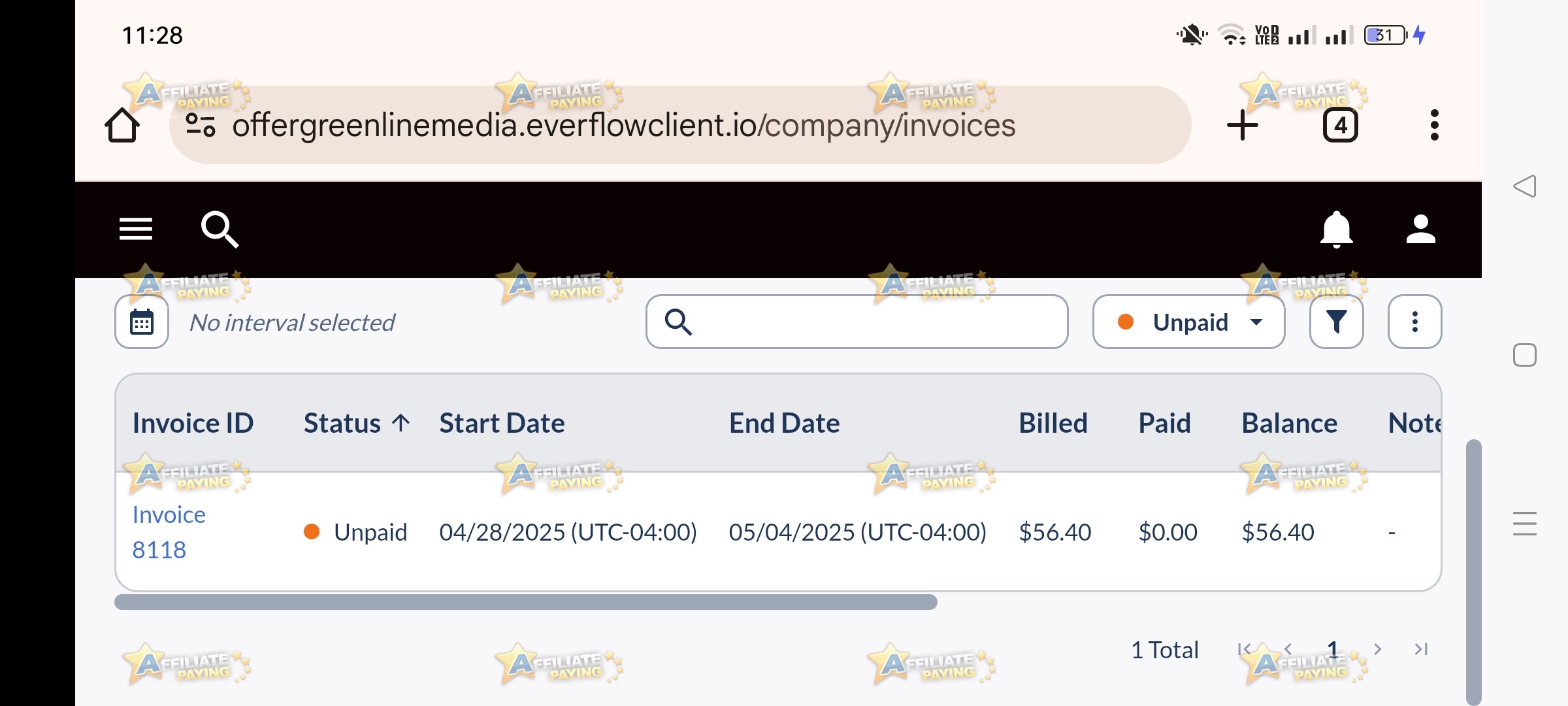Jump to the last results page

pos(1420,649)
